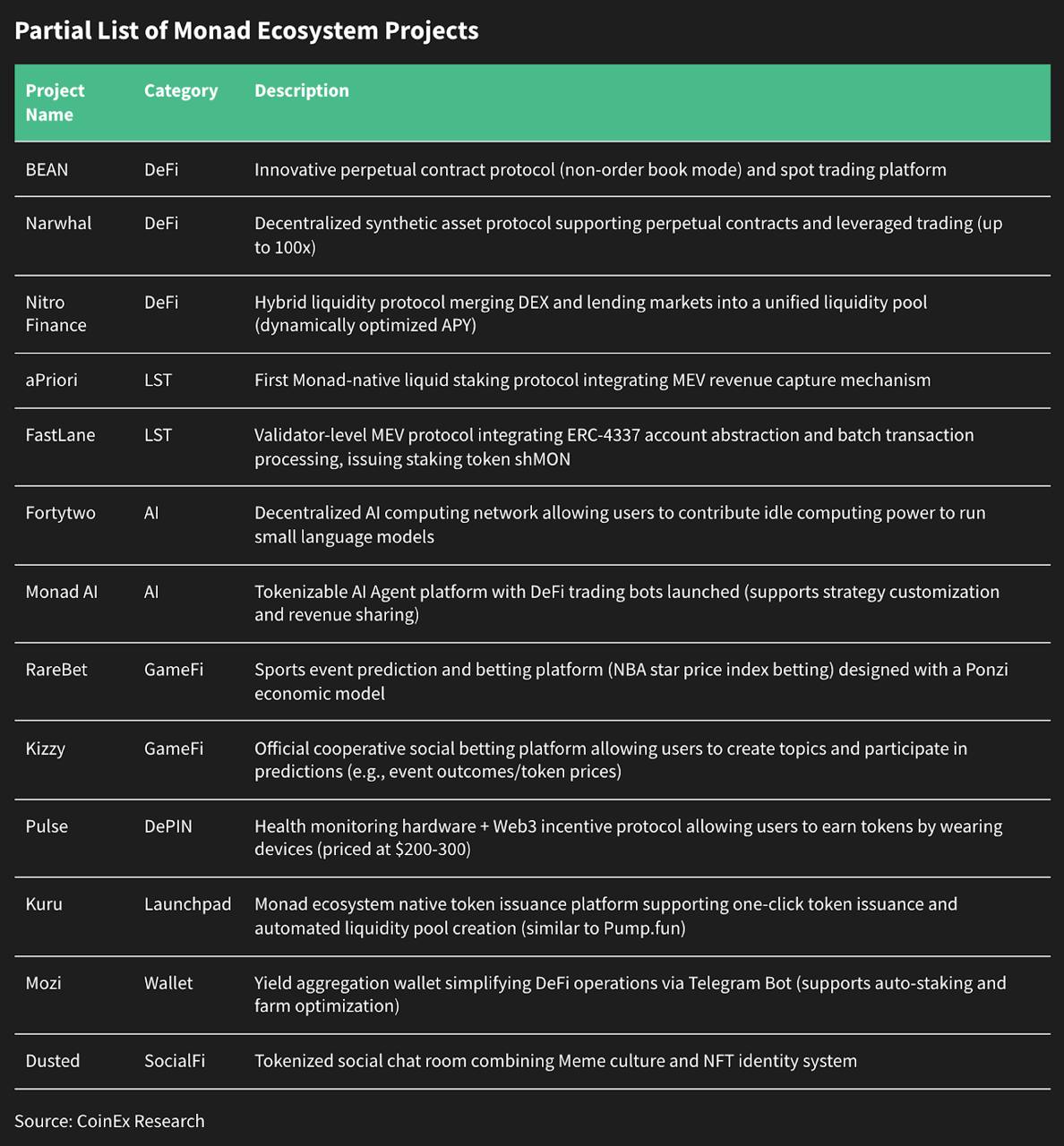Click the GameFi category beside RareBet
Viewport: 1064px width, 1146px height.
tap(174, 670)
